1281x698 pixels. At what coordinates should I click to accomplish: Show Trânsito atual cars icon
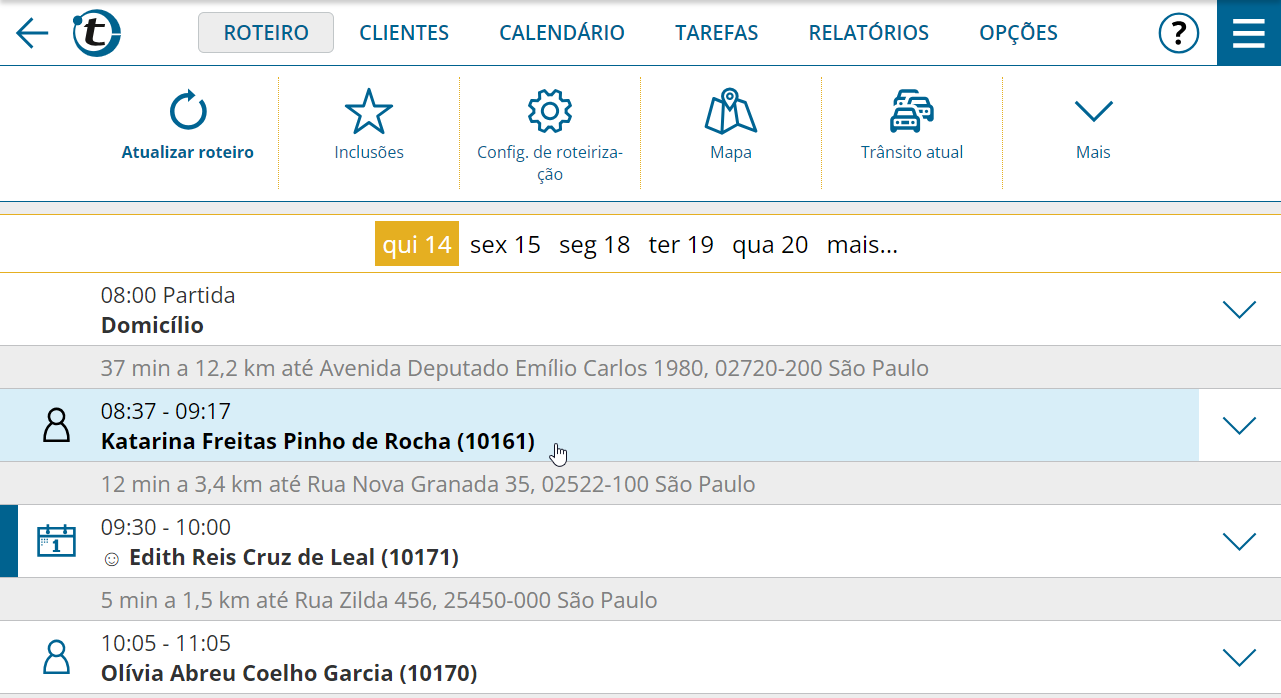[x=911, y=111]
